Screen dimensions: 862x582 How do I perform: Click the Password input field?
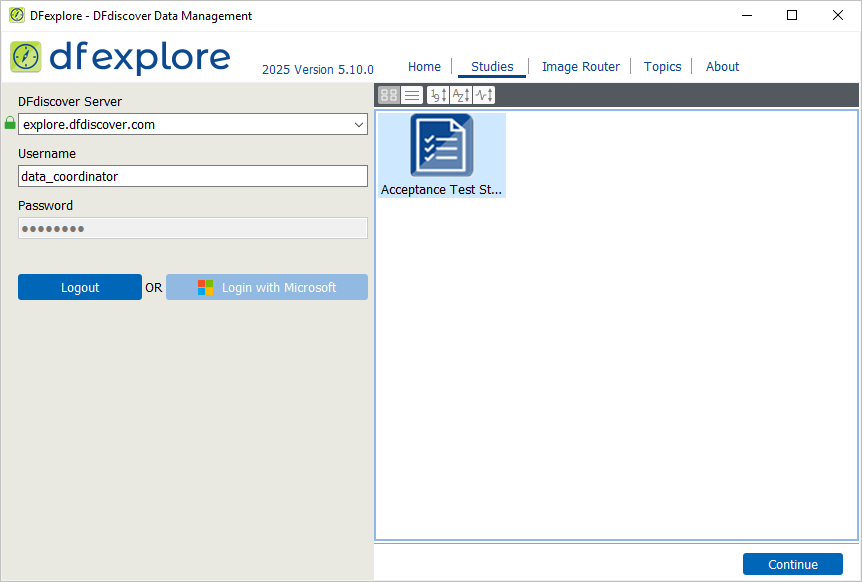click(193, 228)
